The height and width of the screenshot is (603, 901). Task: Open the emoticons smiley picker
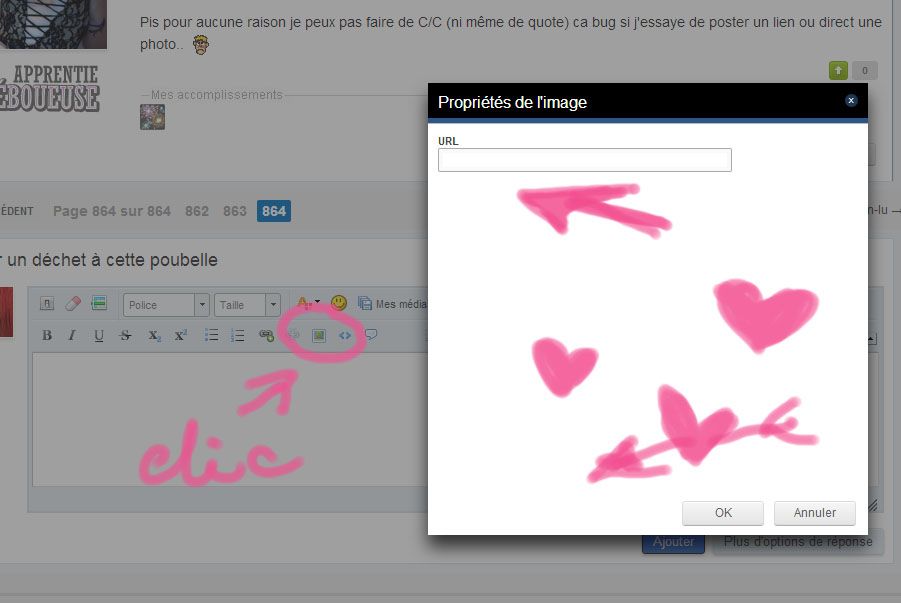[339, 303]
